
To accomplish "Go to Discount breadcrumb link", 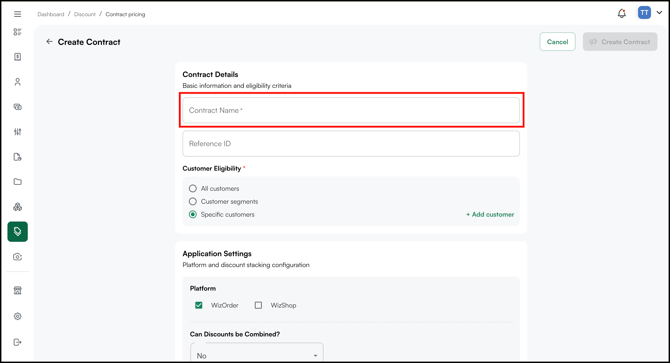I will pos(85,14).
